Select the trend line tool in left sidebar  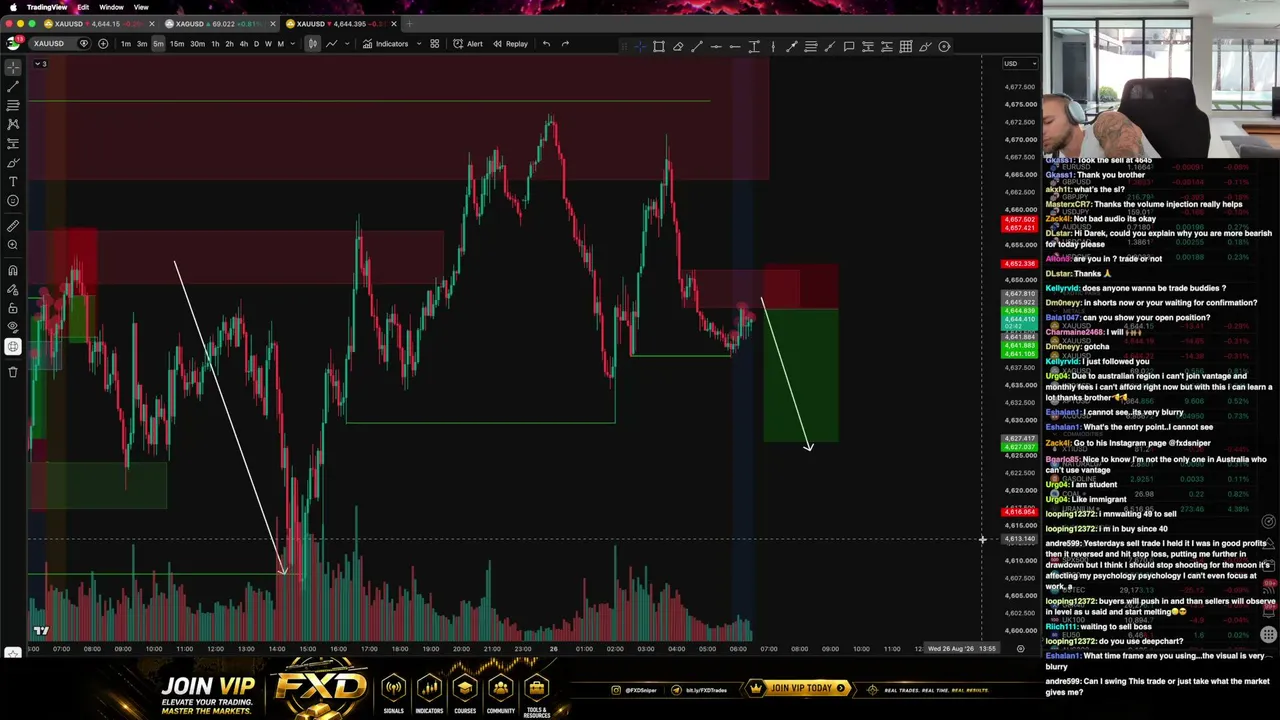(x=13, y=86)
